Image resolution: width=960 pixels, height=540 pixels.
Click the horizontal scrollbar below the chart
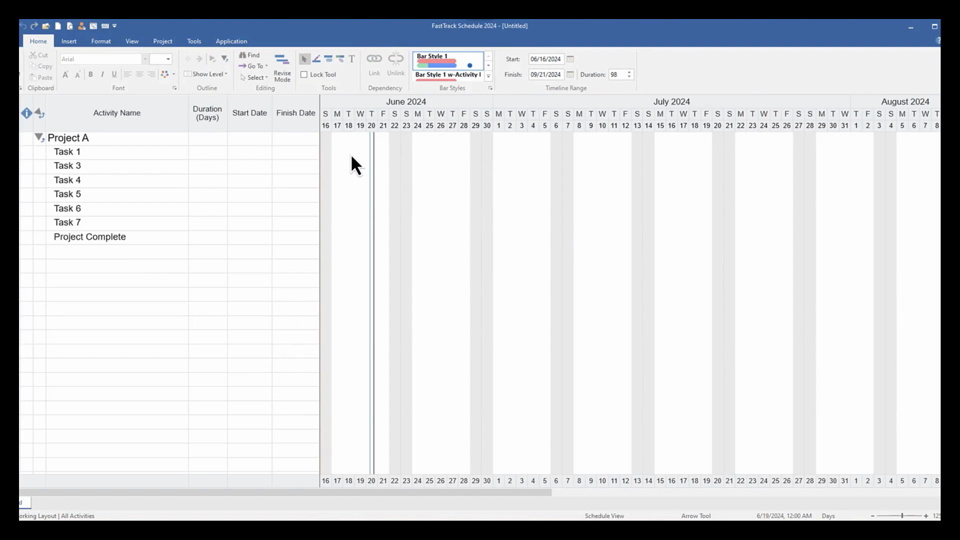coord(285,492)
